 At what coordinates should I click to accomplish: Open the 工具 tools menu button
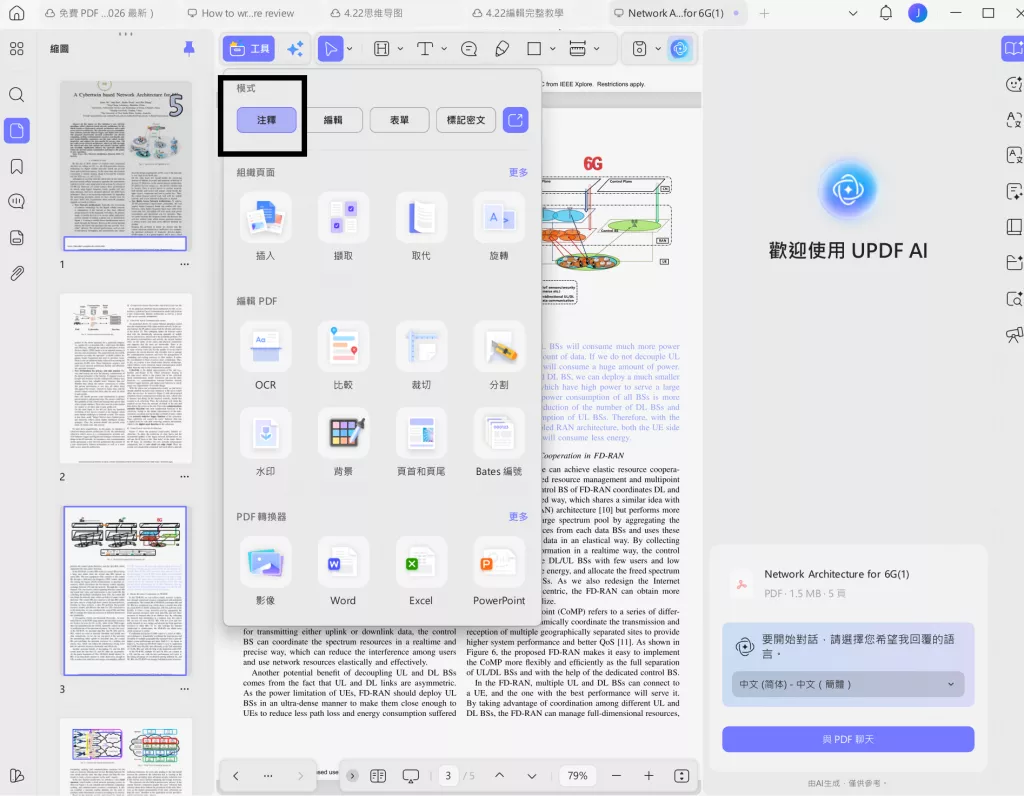pos(249,49)
